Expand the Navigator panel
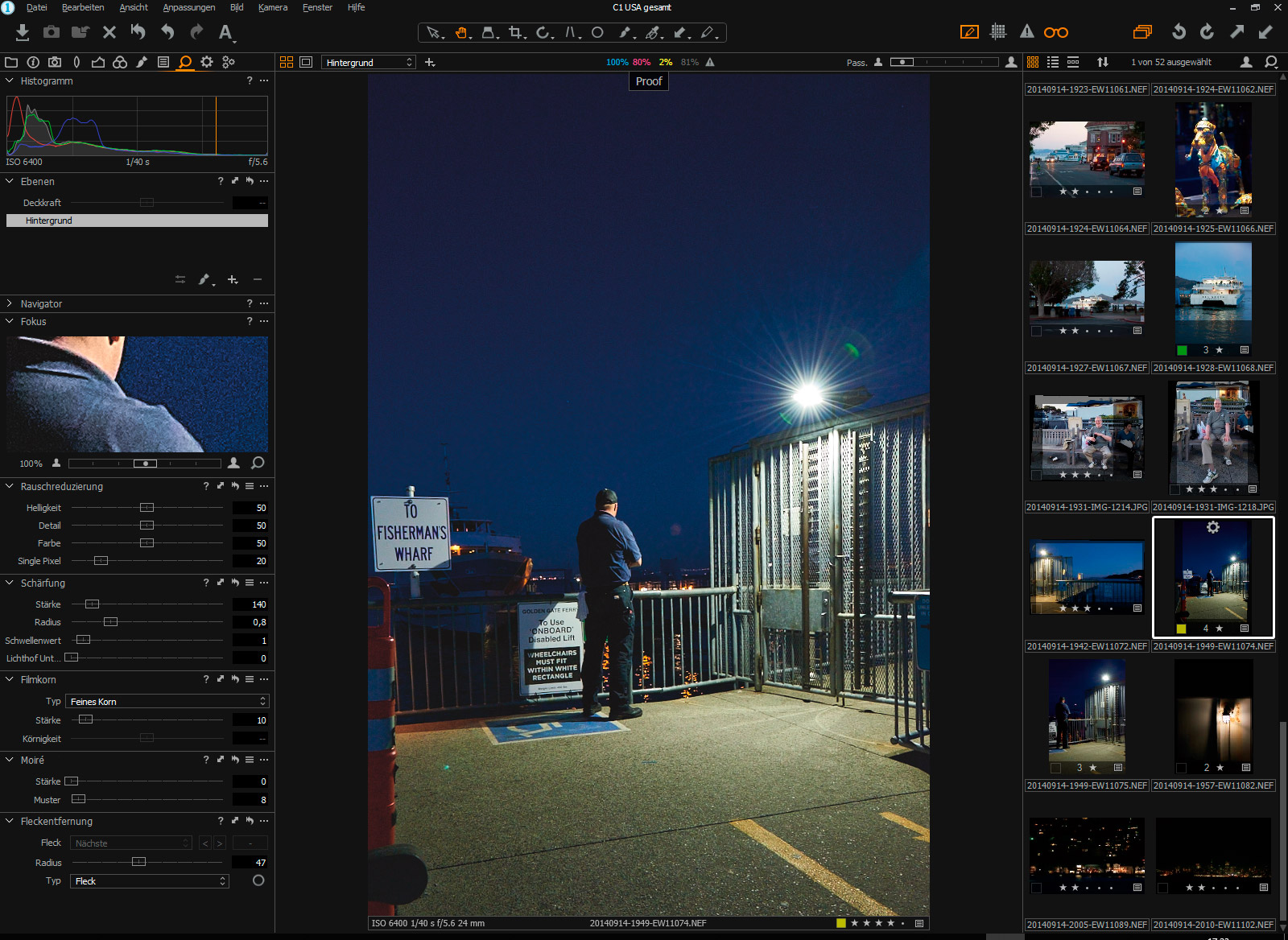This screenshot has height=940, width=1288. [x=10, y=303]
